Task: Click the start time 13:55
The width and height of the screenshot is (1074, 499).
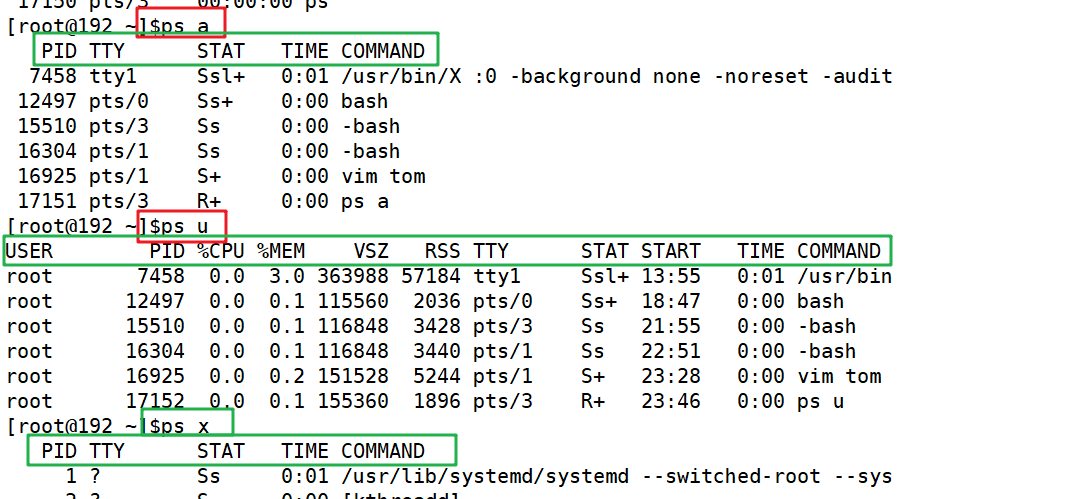Action: [671, 277]
